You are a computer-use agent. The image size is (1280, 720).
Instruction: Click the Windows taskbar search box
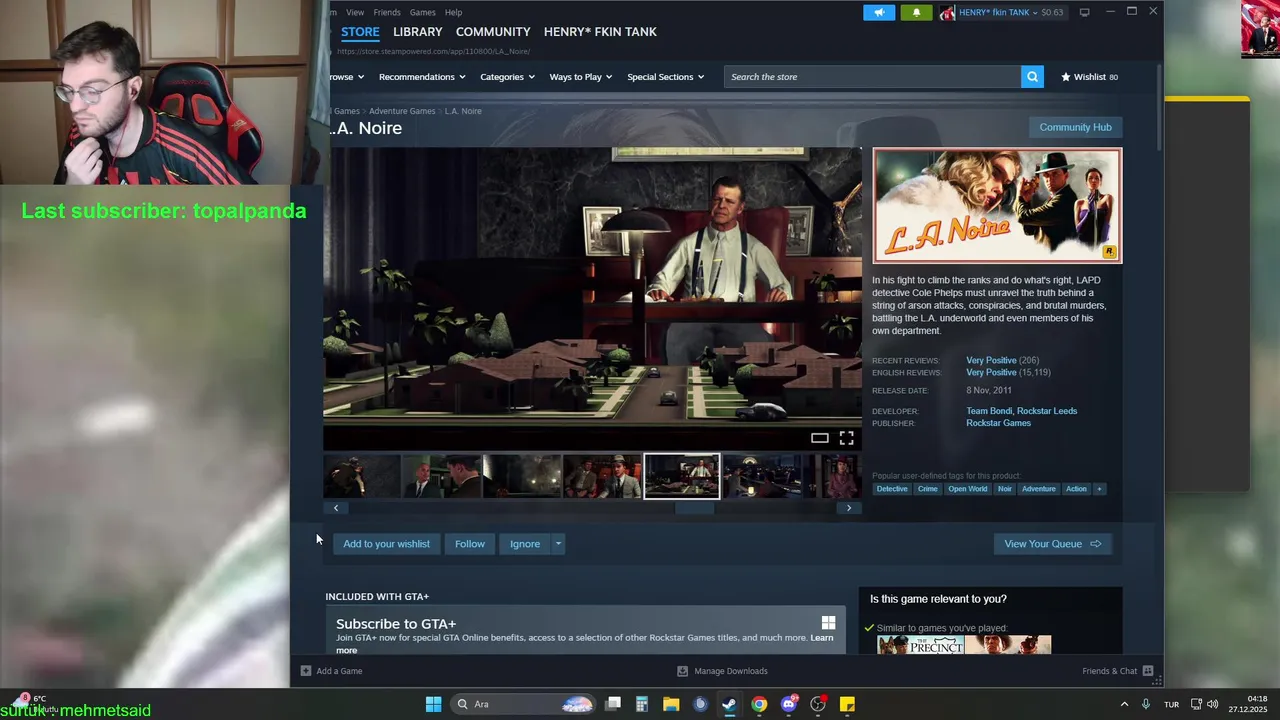(x=522, y=704)
